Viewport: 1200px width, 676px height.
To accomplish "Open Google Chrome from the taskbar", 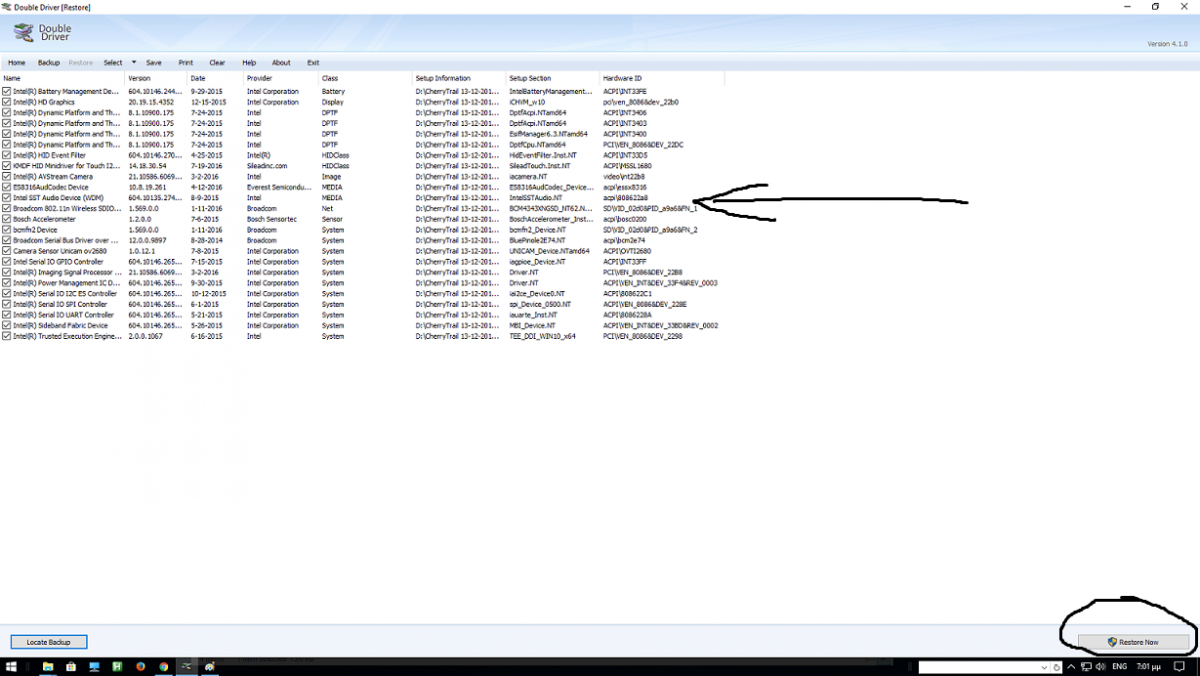I will (x=163, y=667).
